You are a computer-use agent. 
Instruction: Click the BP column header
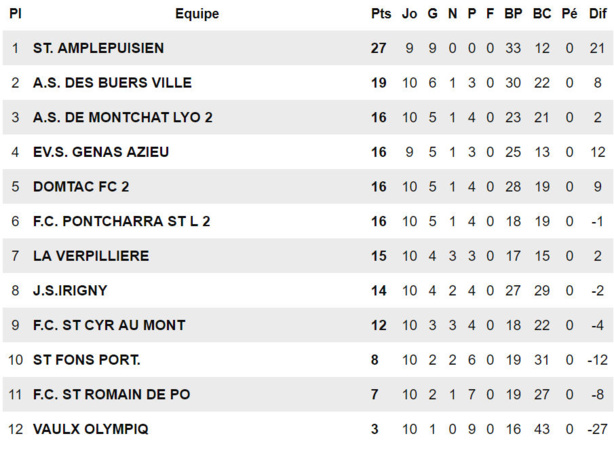pyautogui.click(x=513, y=14)
